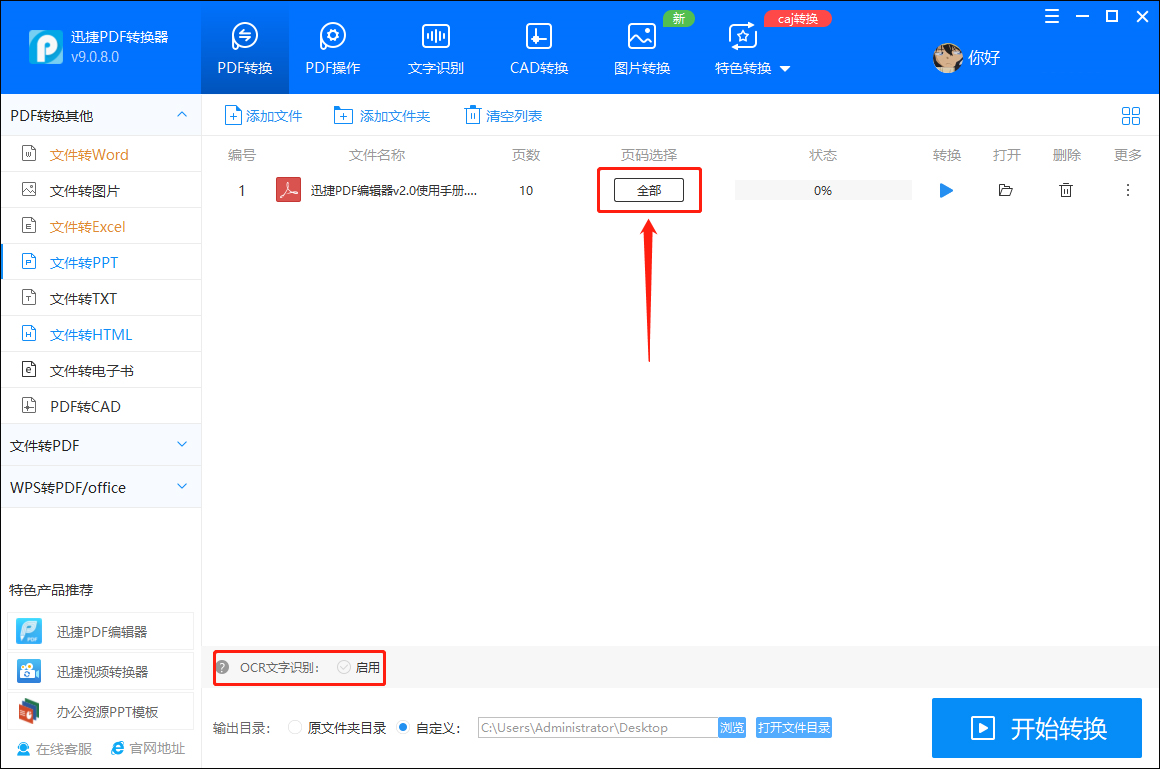Click the 0% progress bar
Viewport: 1160px width, 769px height.
[x=823, y=190]
